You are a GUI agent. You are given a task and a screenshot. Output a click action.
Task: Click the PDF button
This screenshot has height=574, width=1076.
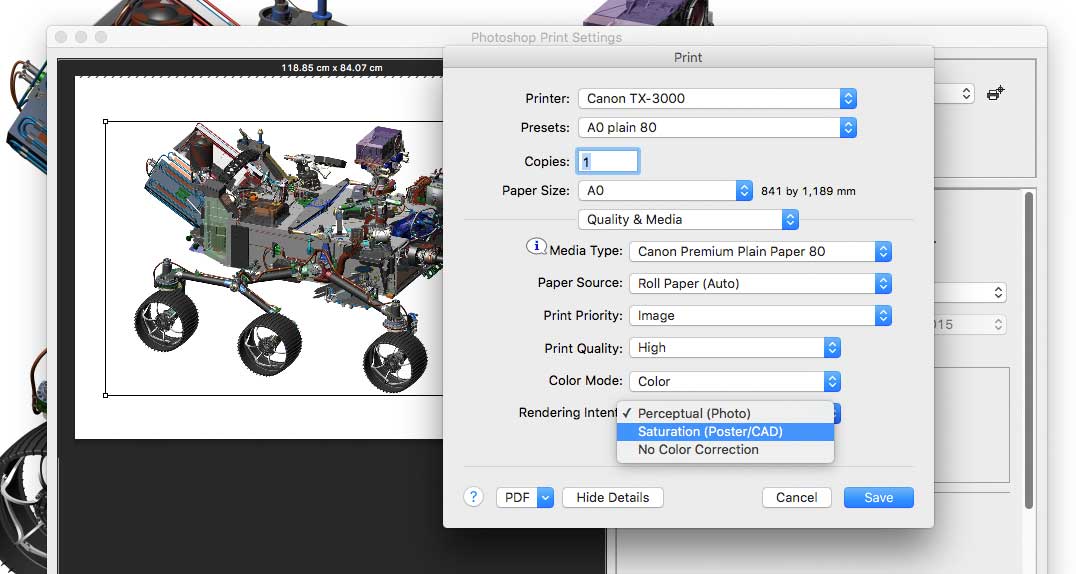click(517, 498)
